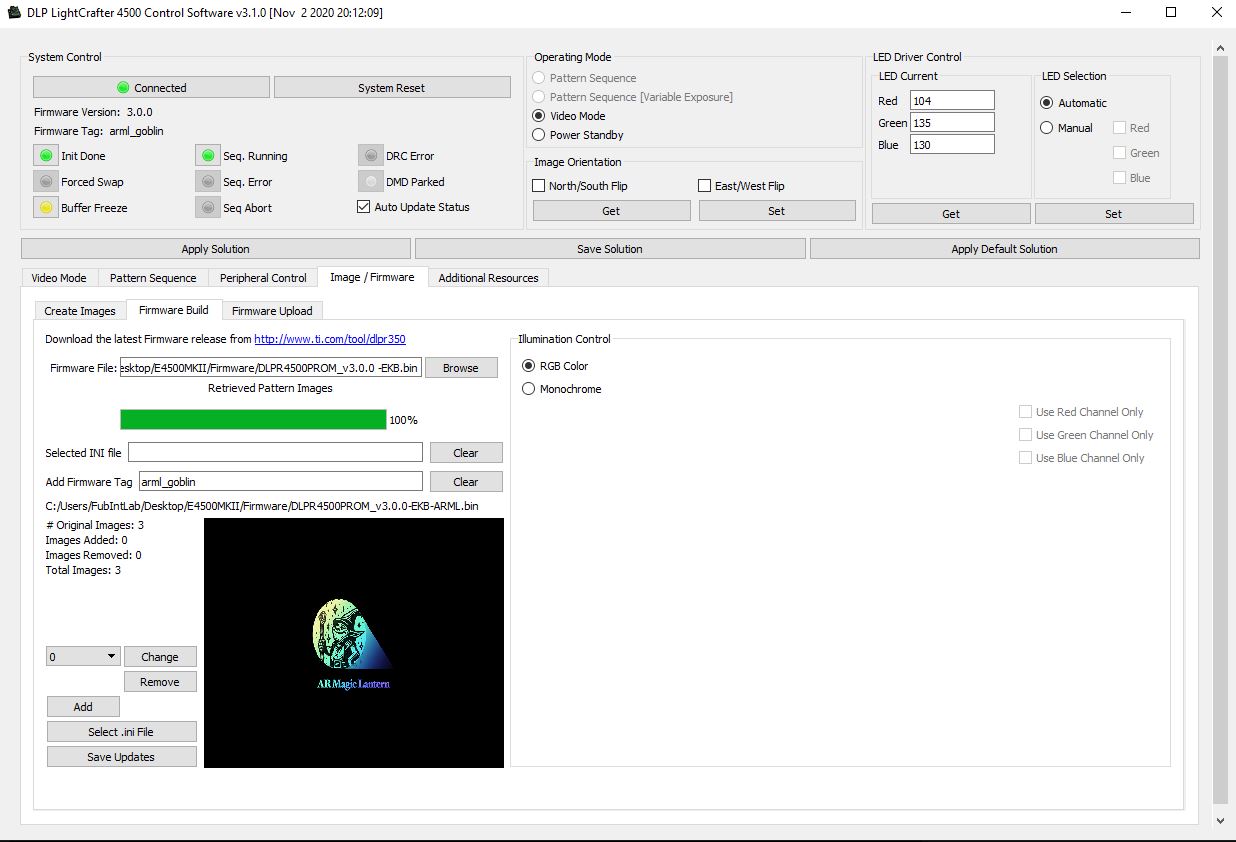Click the vertical scrollbar up arrow

pos(1219,47)
